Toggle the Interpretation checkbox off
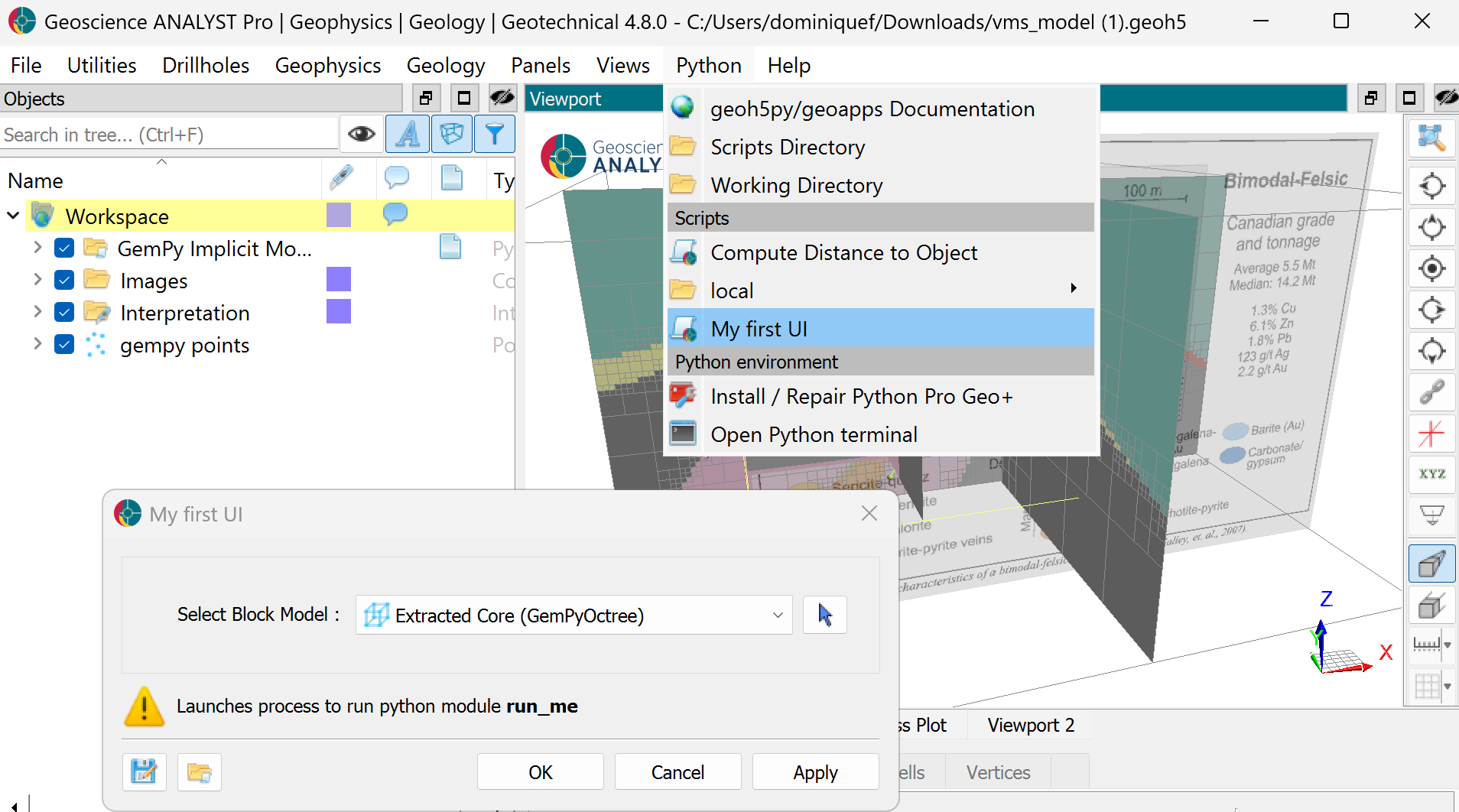This screenshot has width=1459, height=812. [x=64, y=313]
